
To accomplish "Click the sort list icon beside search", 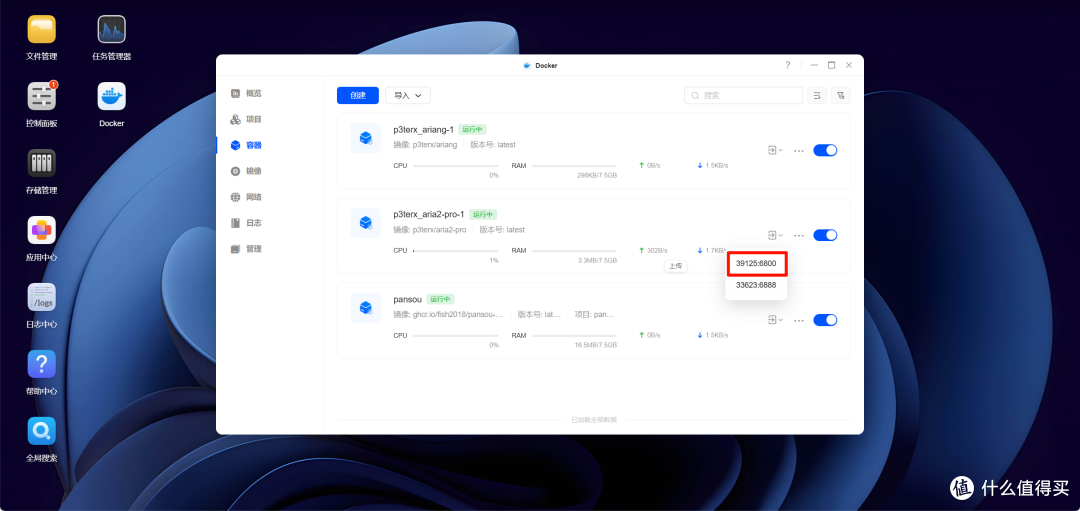I will point(817,96).
